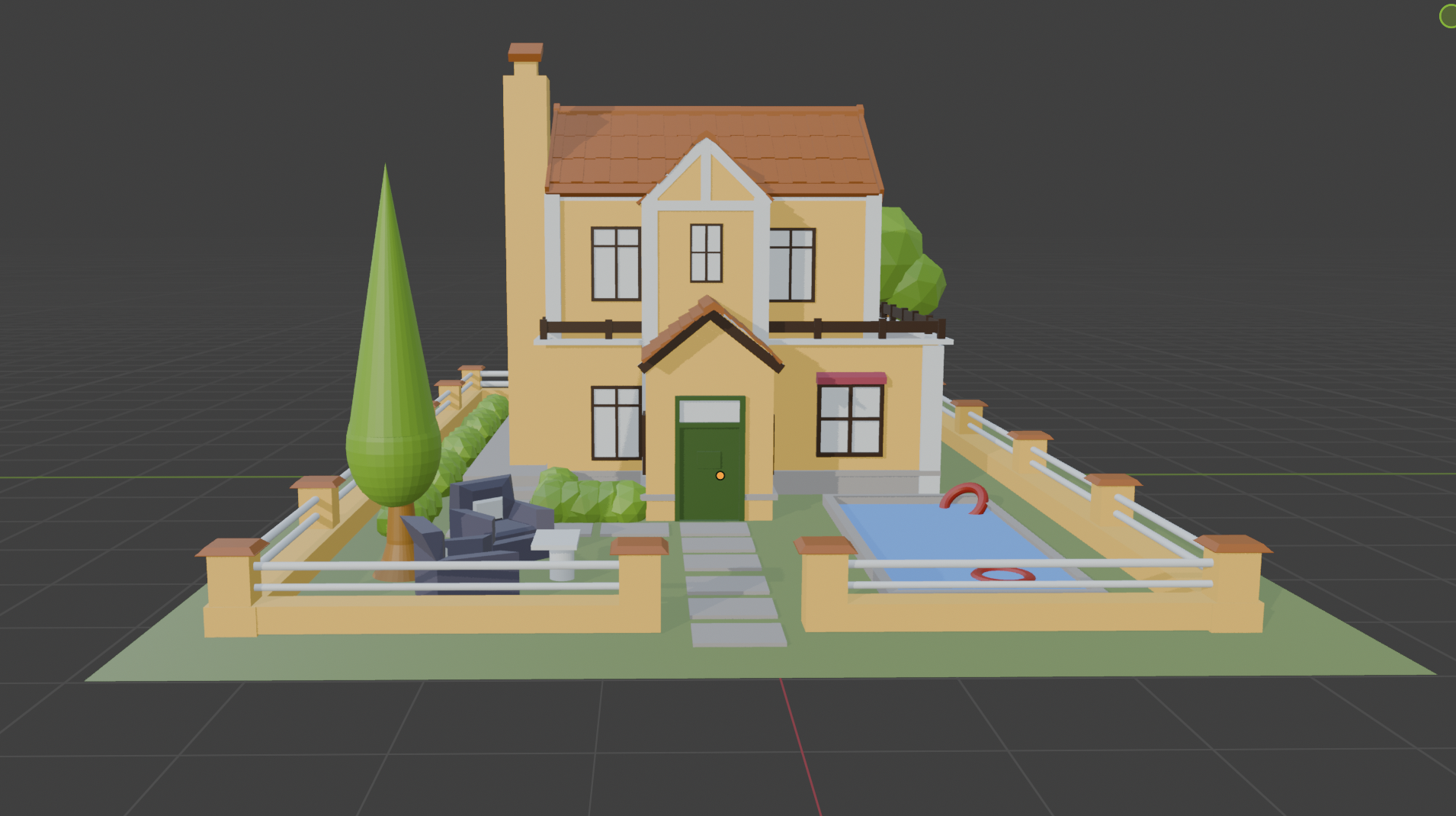This screenshot has height=816, width=1456.
Task: Select the red ring floating near the pool's front
Action: coord(1002,574)
